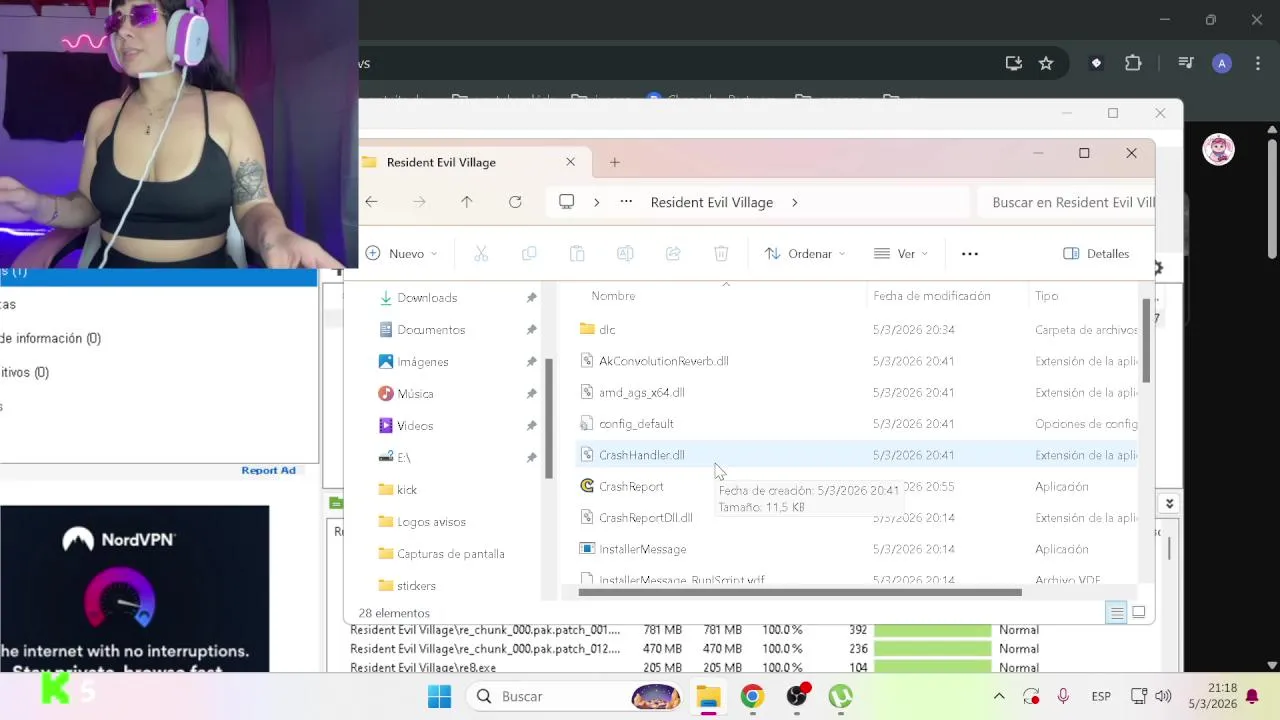Open Vídeos in navigation pane
This screenshot has height=720, width=1280.
[415, 426]
